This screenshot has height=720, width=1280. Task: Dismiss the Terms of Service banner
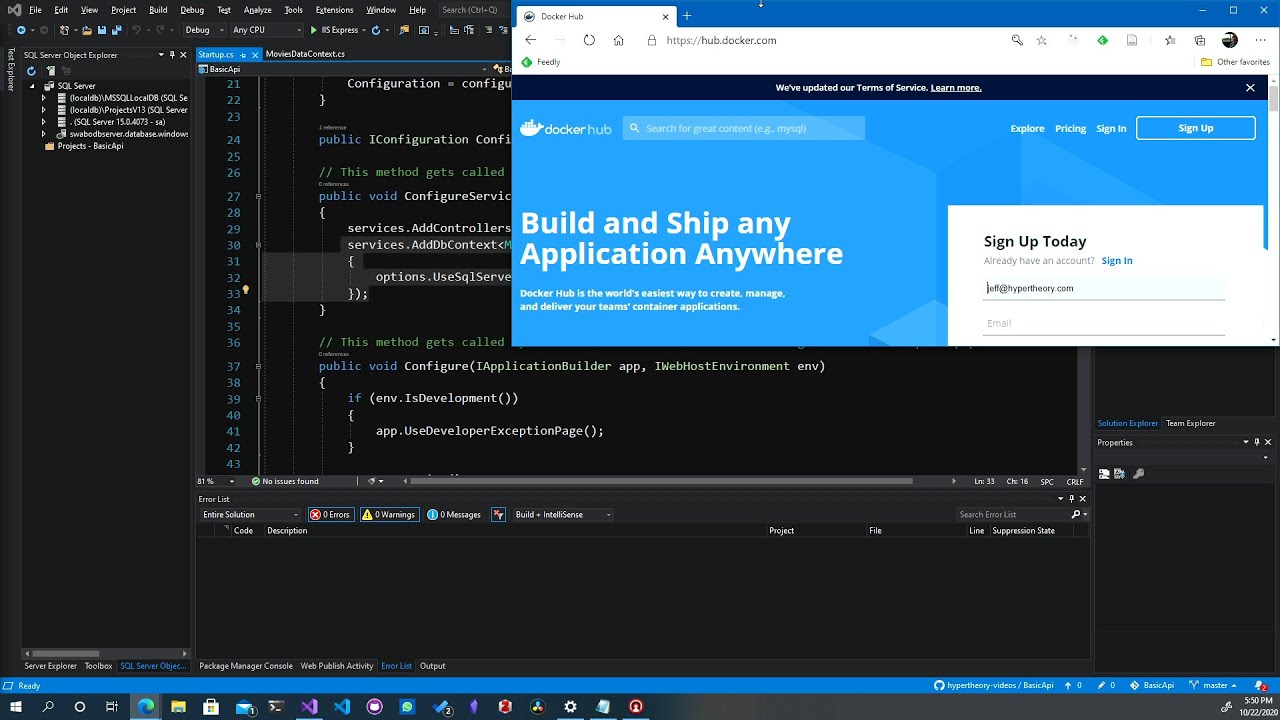[1250, 88]
